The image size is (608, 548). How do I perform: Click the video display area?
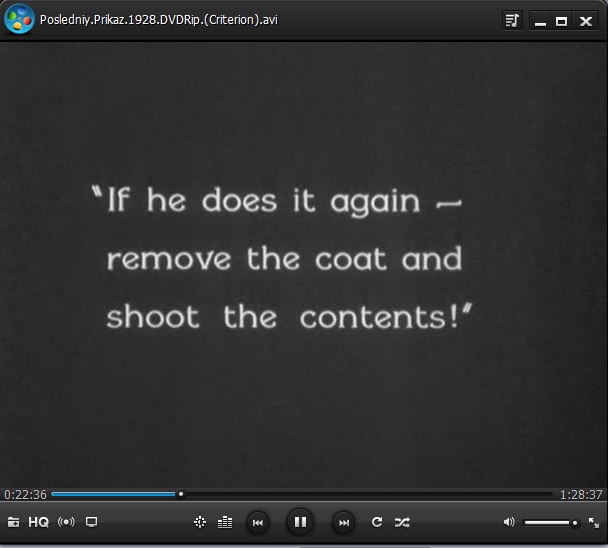tap(304, 264)
